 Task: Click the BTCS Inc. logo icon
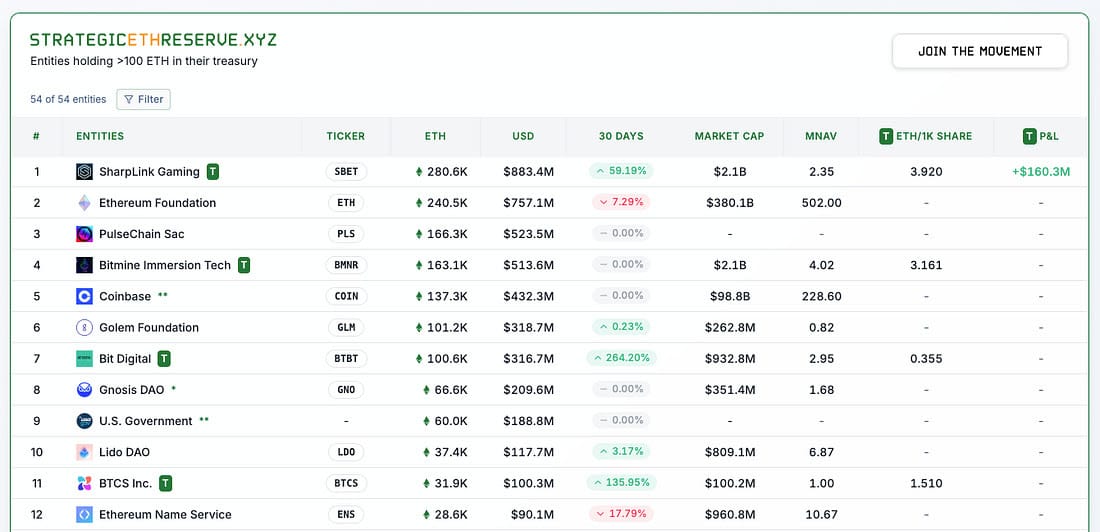tap(84, 483)
